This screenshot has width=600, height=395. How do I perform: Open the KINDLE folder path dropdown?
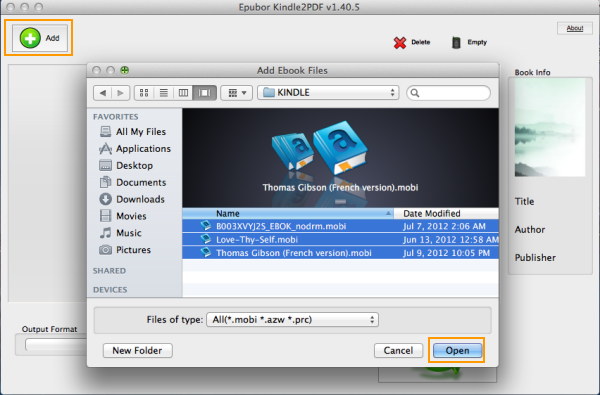[328, 93]
